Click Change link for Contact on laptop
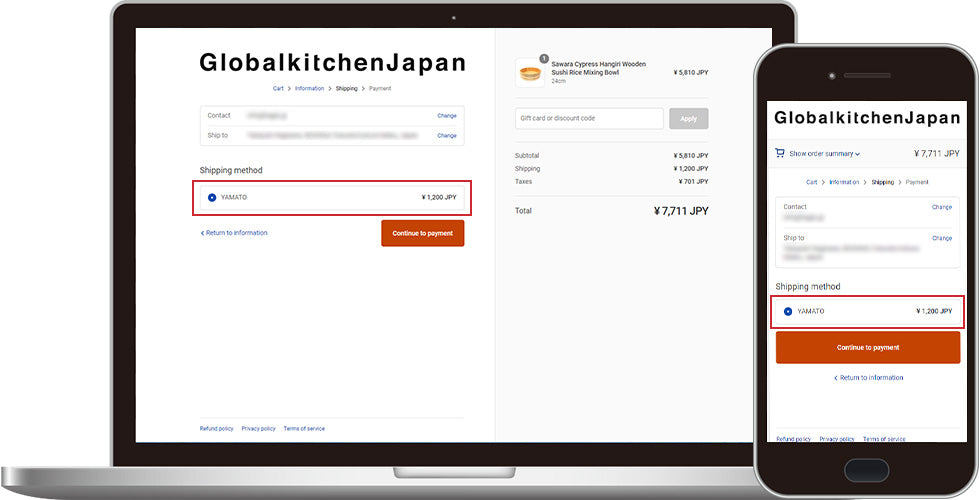This screenshot has height=500, width=980. (x=446, y=116)
